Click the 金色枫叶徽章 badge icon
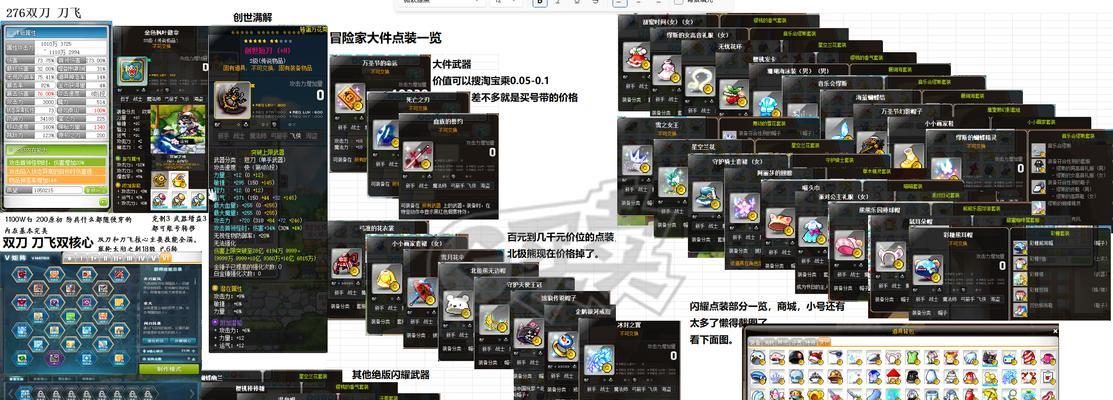The width and height of the screenshot is (1113, 400). point(131,72)
